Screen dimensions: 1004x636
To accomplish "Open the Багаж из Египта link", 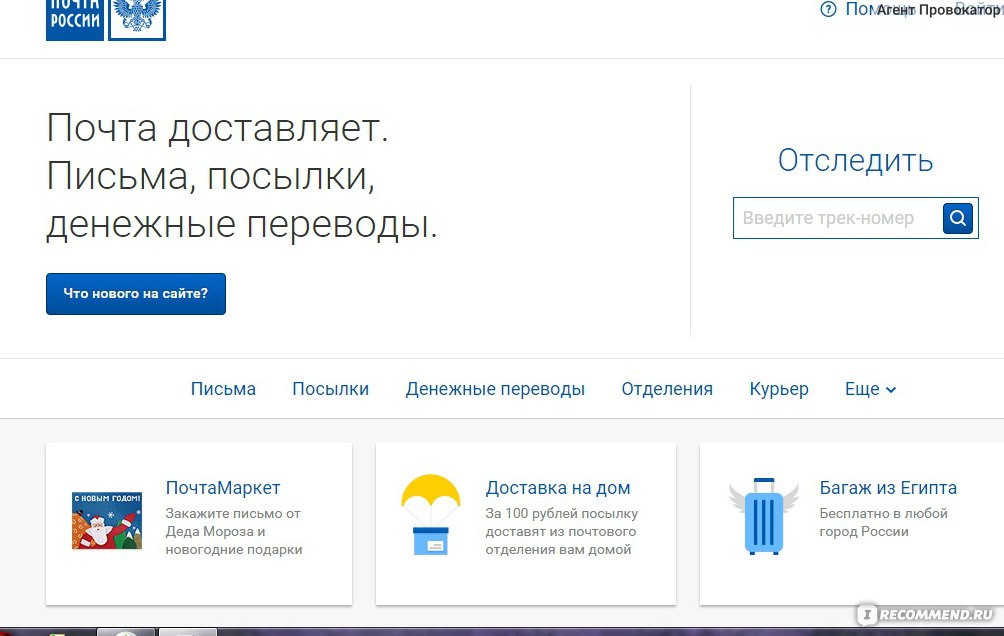I will pyautogui.click(x=888, y=488).
